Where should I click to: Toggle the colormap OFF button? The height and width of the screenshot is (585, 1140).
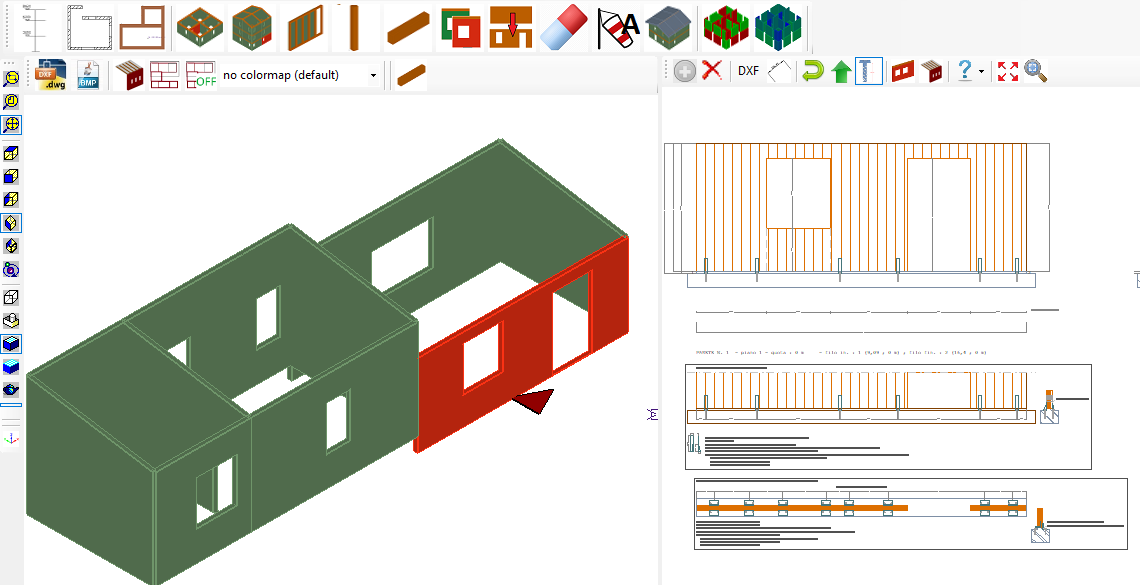pos(201,75)
